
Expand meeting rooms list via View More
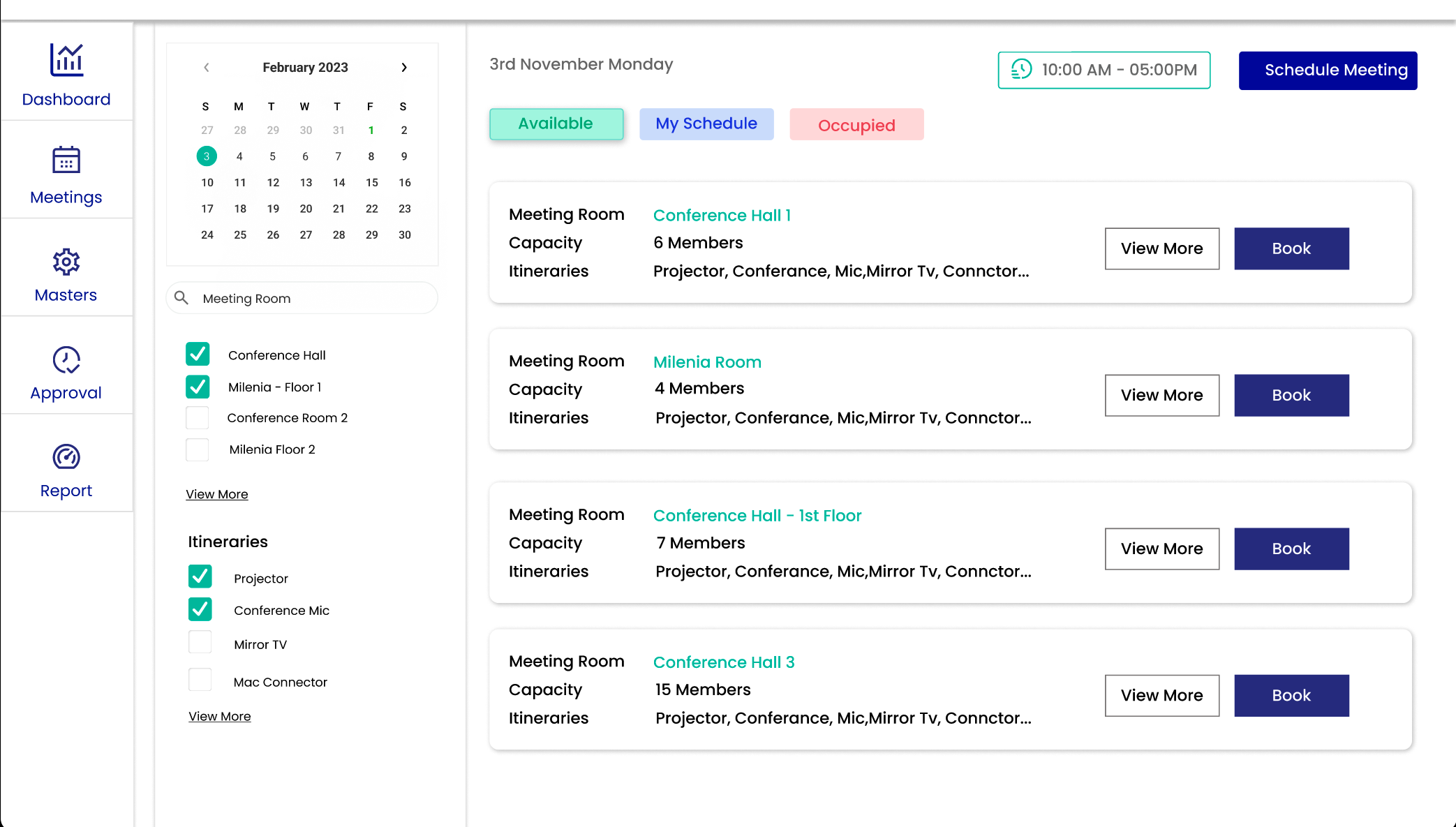pos(217,494)
